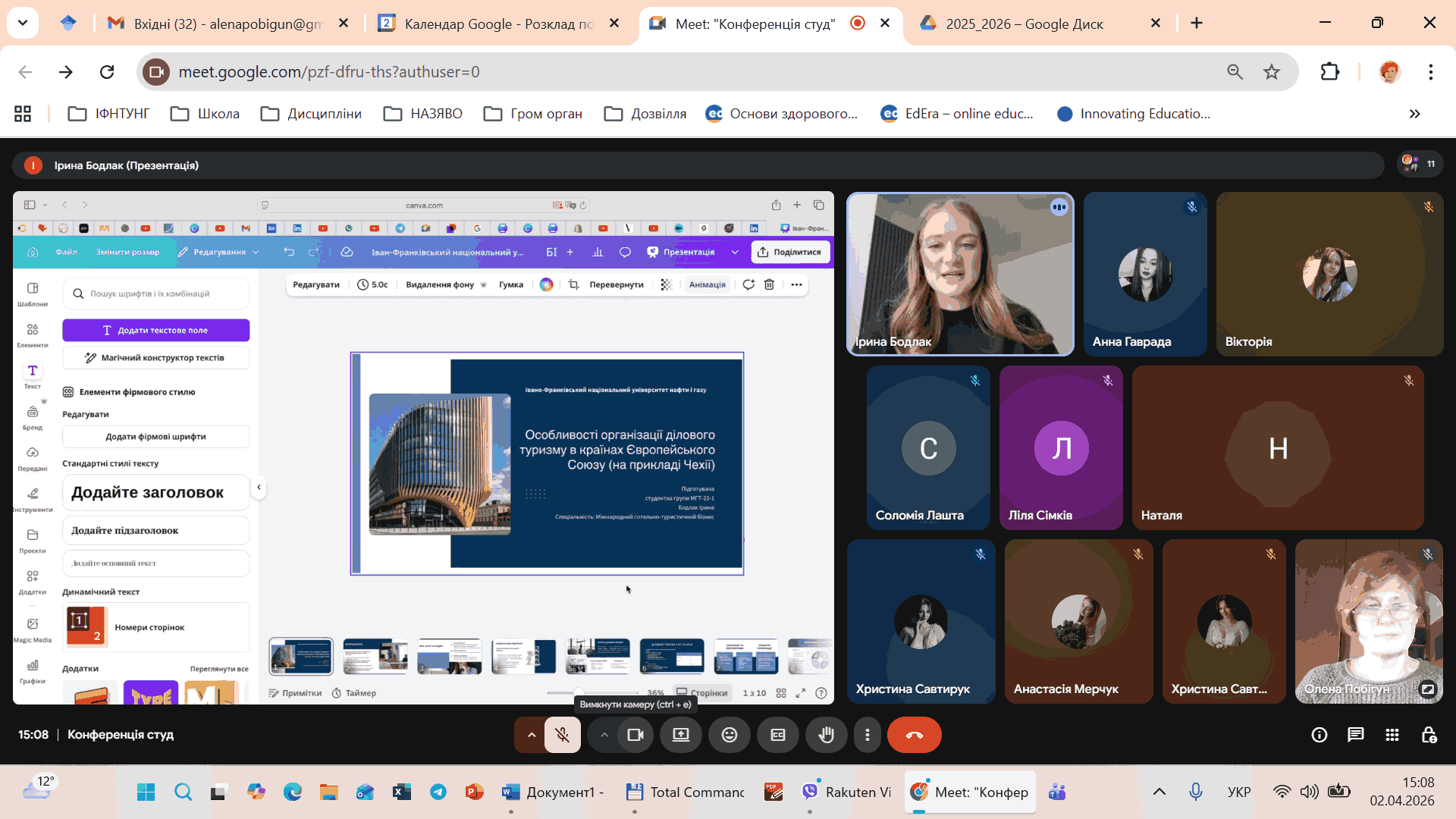Open meeting details info icon
Image resolution: width=1456 pixels, height=819 pixels.
point(1319,735)
